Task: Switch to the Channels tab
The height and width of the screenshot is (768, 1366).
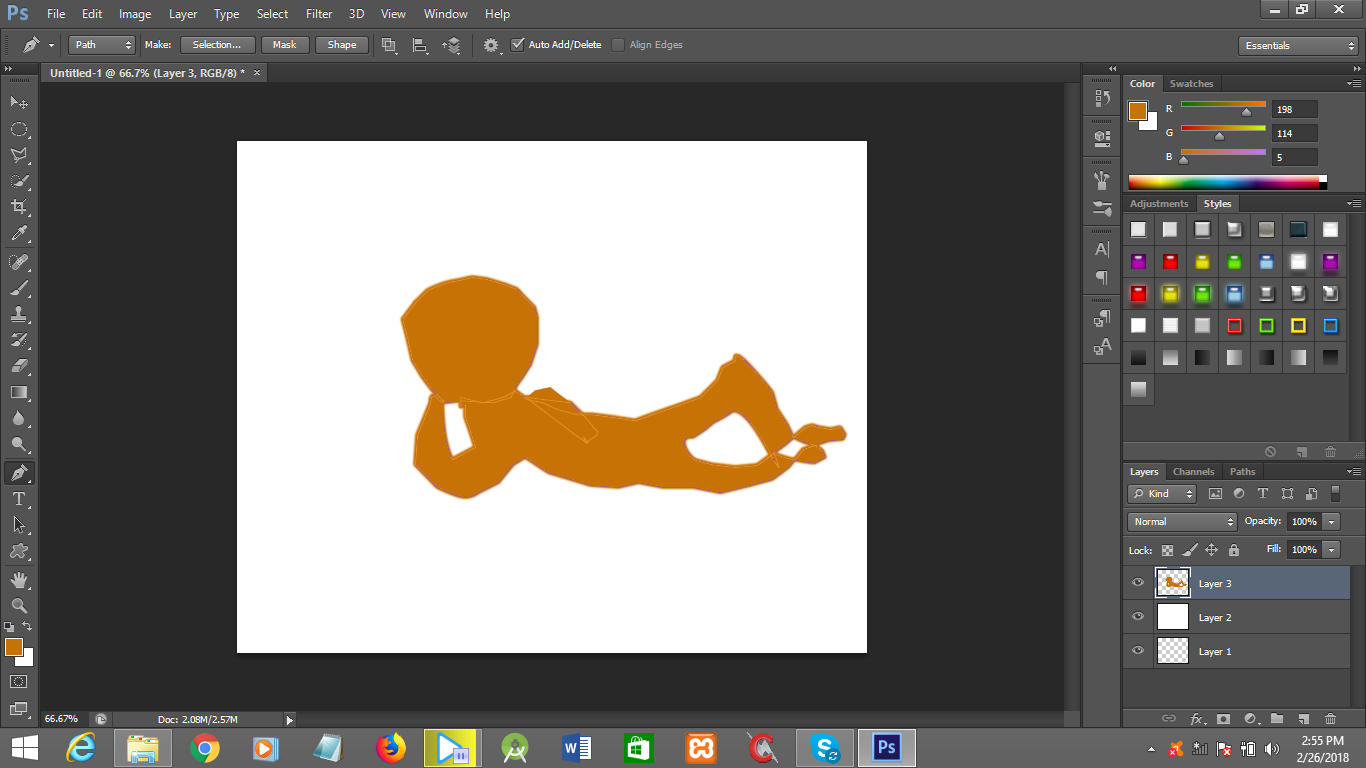Action: pos(1193,472)
